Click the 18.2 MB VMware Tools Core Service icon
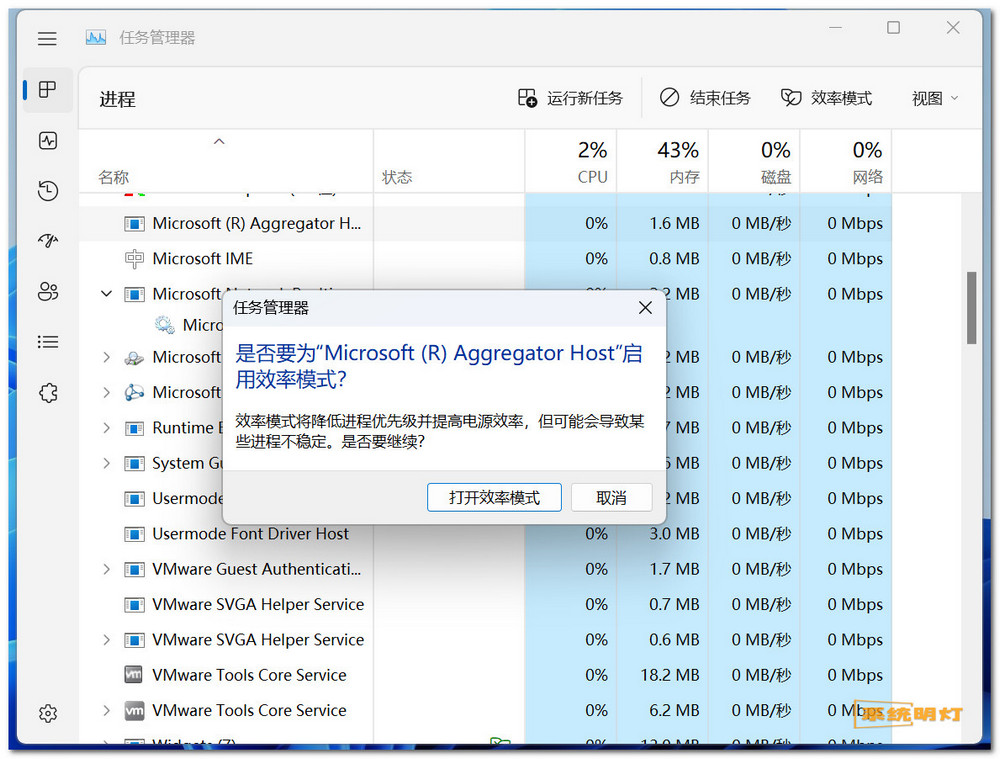The height and width of the screenshot is (759, 1000). coord(134,675)
